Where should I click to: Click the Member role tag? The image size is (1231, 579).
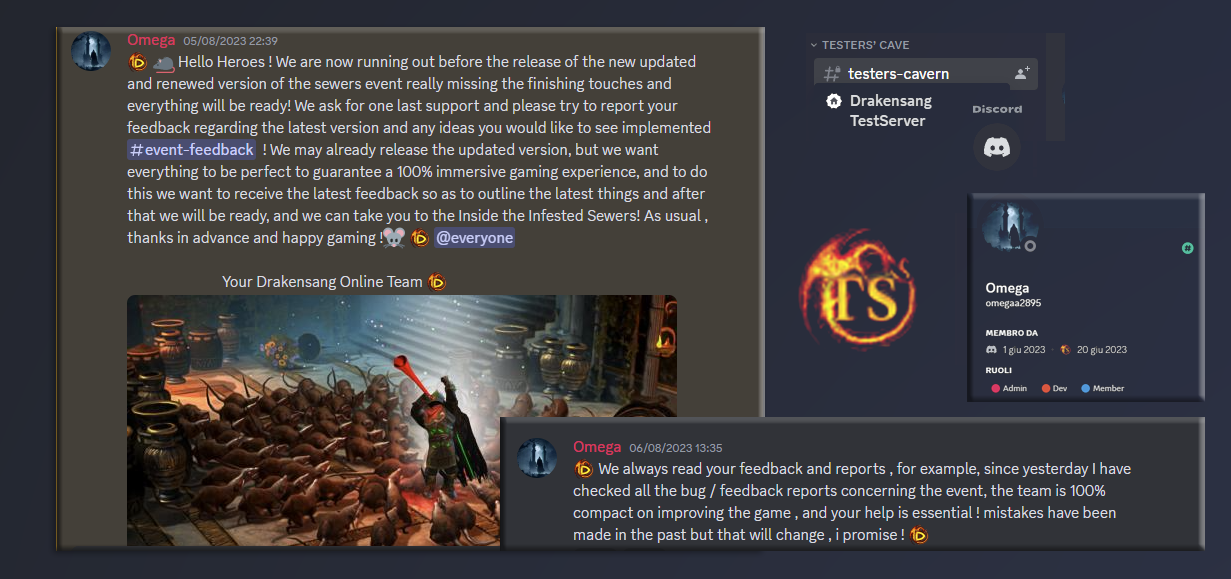pos(1103,388)
